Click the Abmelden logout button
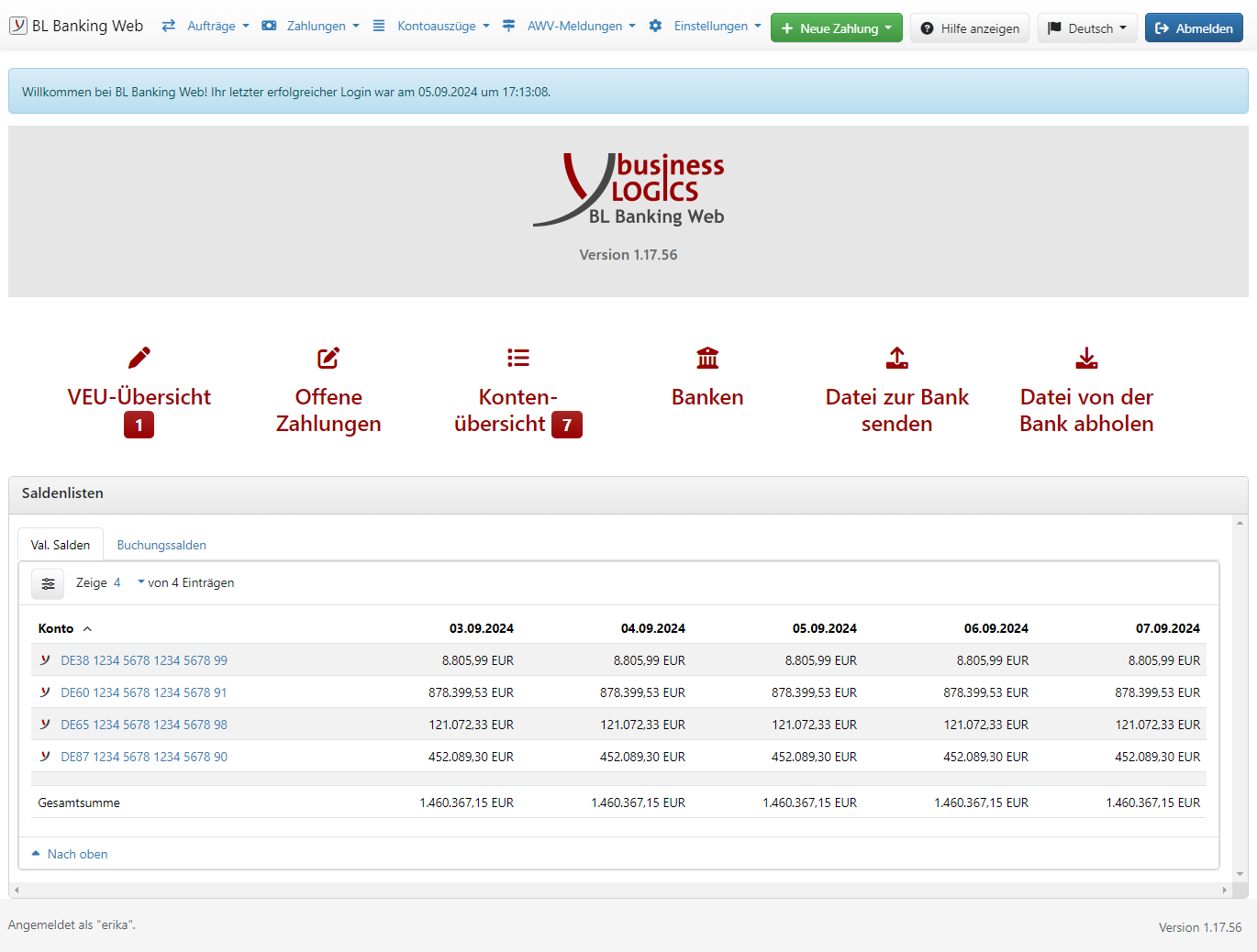Viewport: 1257px width, 952px height. coord(1194,28)
